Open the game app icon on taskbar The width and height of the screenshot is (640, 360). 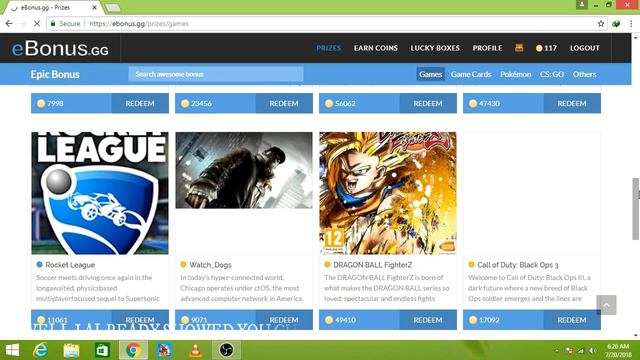point(164,350)
